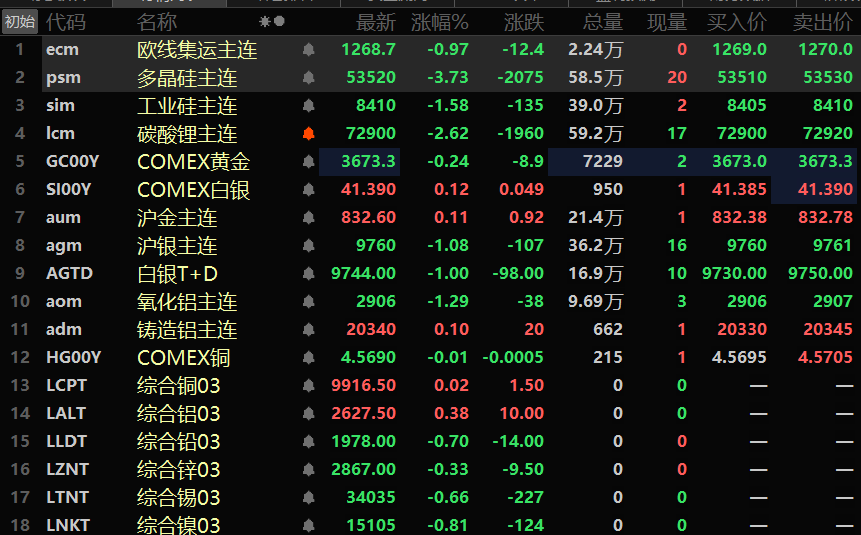Click bid price 4.5695 for COMEX铜
This screenshot has height=535, width=861.
coord(739,358)
